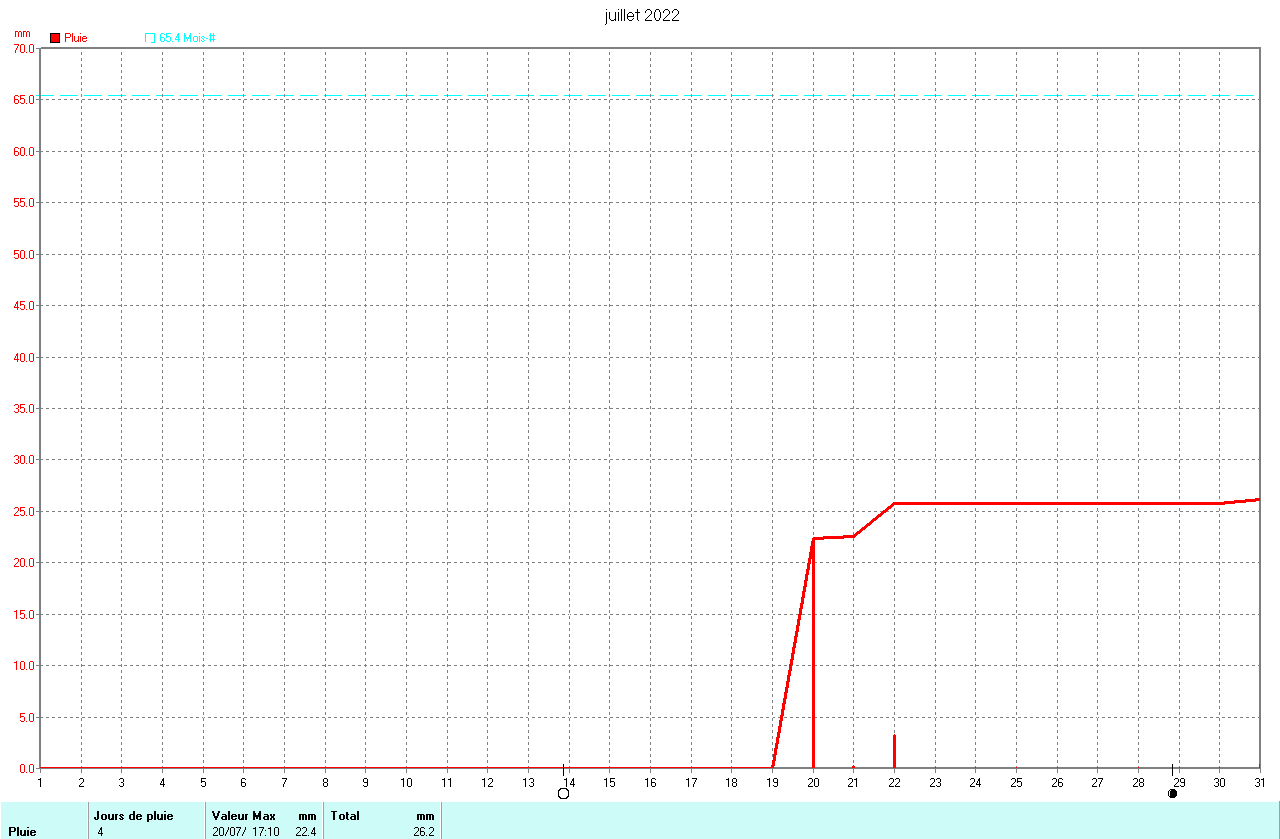Image resolution: width=1280 pixels, height=839 pixels.
Task: Click day 22 on the x-axis
Action: point(894,782)
